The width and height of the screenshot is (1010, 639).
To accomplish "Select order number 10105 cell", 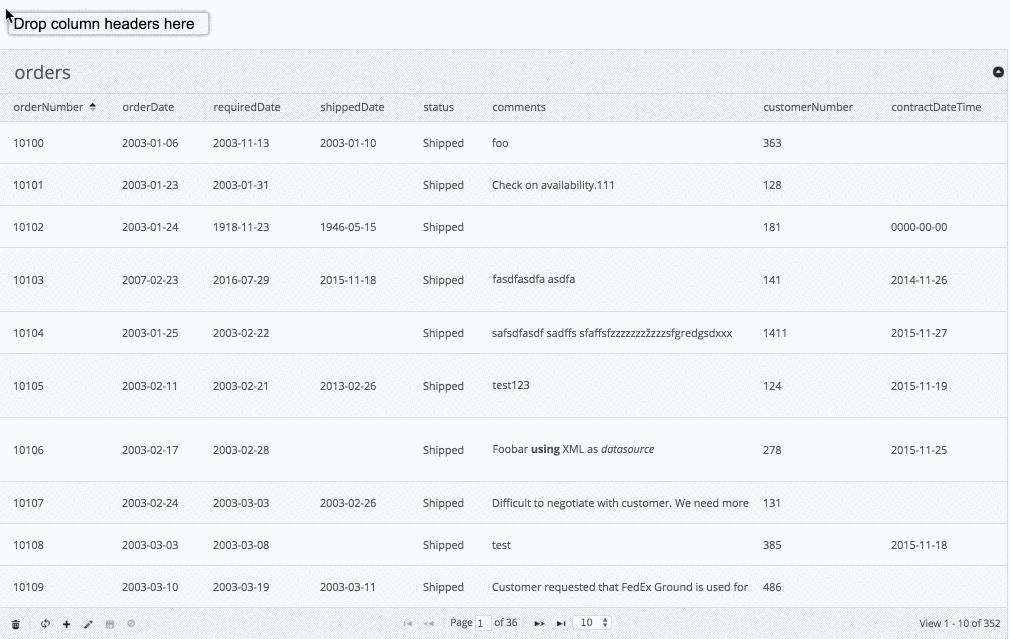I will [28, 386].
